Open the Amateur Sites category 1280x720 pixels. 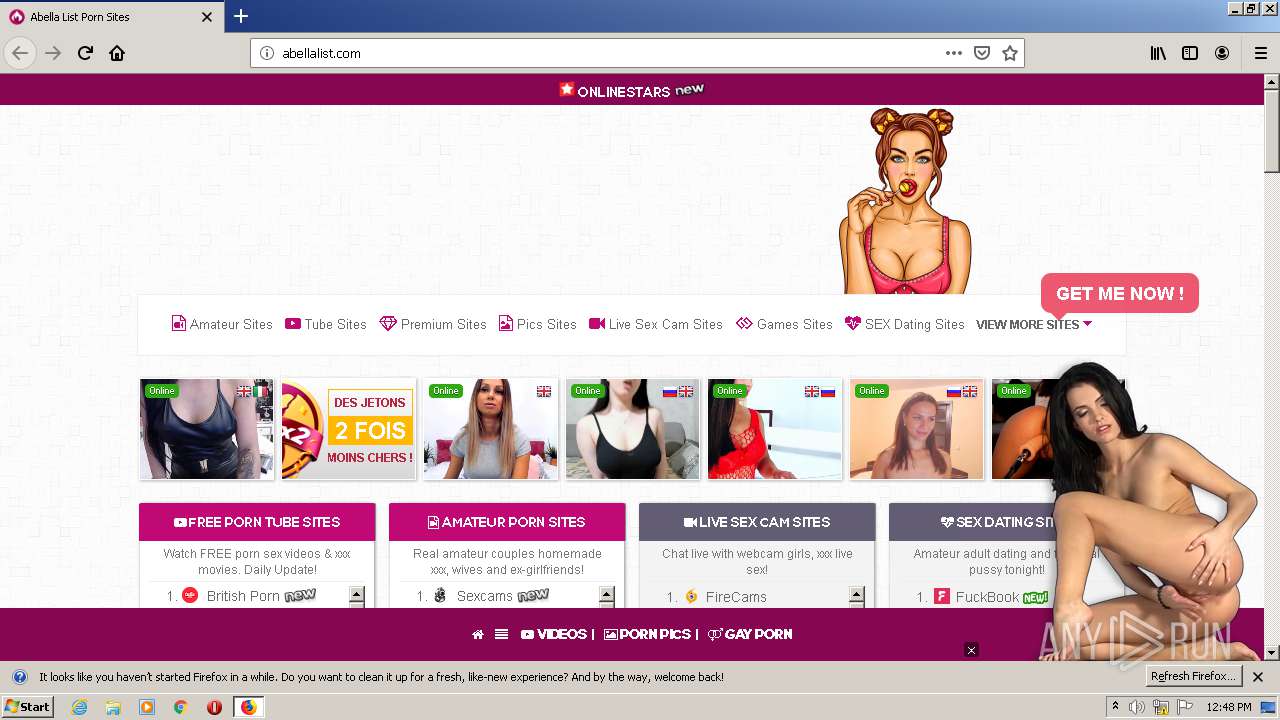[x=222, y=324]
